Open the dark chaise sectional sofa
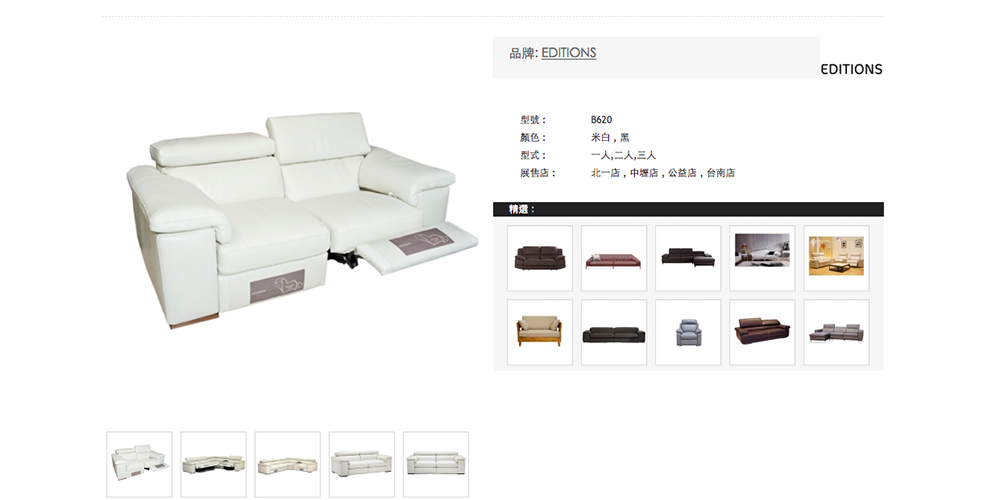1000x500 pixels. tap(688, 258)
